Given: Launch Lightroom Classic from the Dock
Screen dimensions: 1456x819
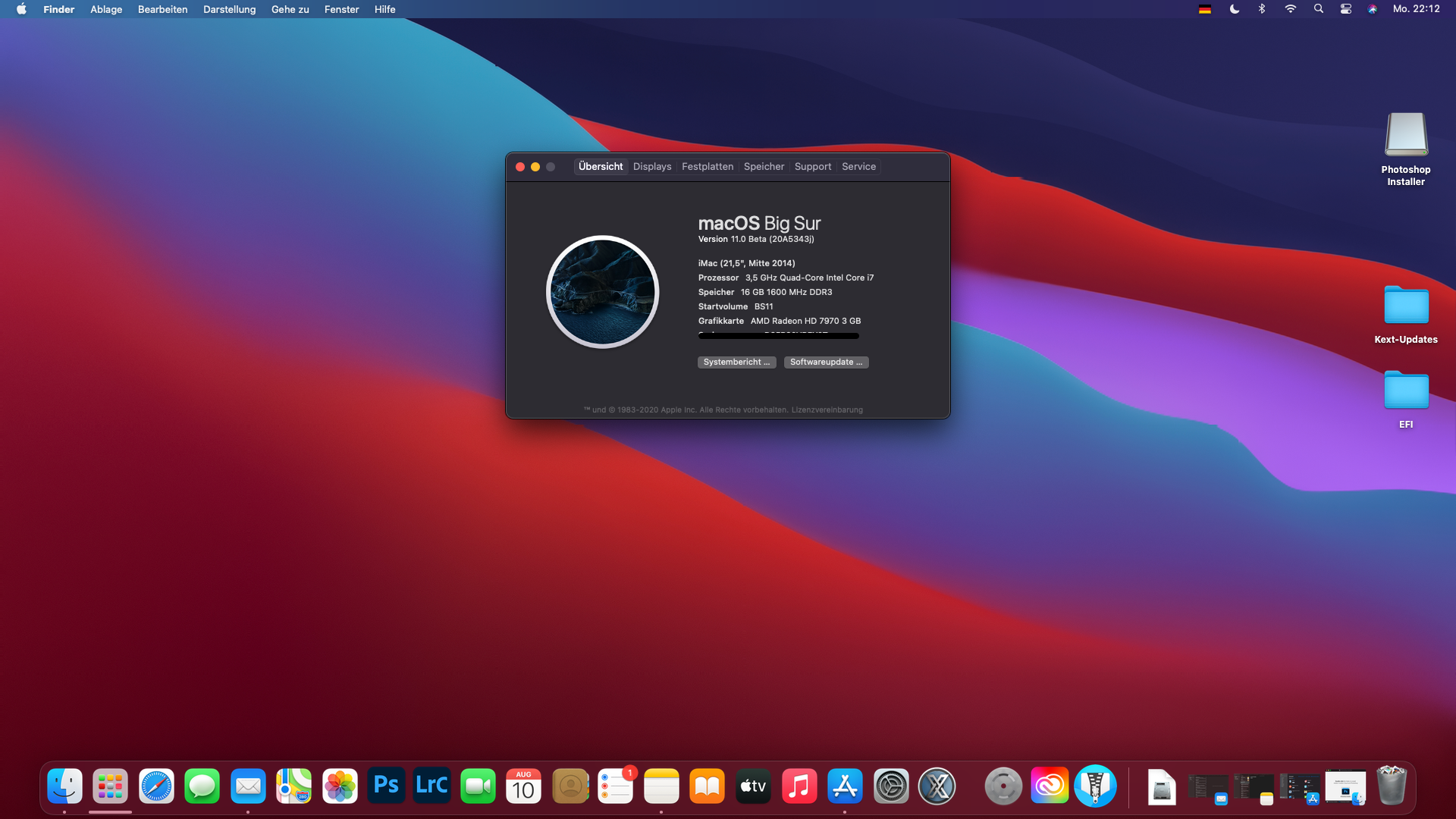Looking at the screenshot, I should pyautogui.click(x=431, y=786).
